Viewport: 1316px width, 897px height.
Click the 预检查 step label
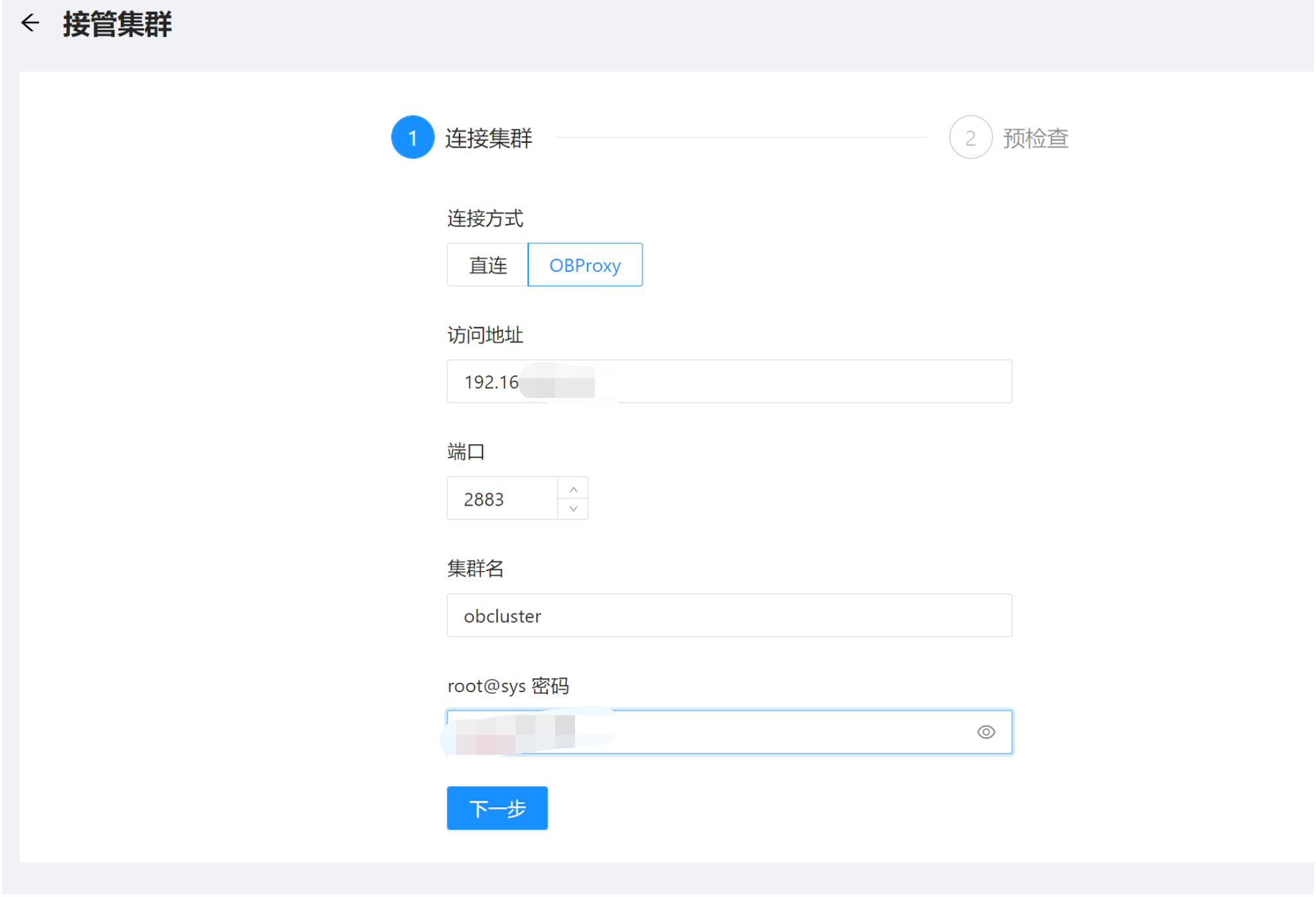click(1035, 138)
